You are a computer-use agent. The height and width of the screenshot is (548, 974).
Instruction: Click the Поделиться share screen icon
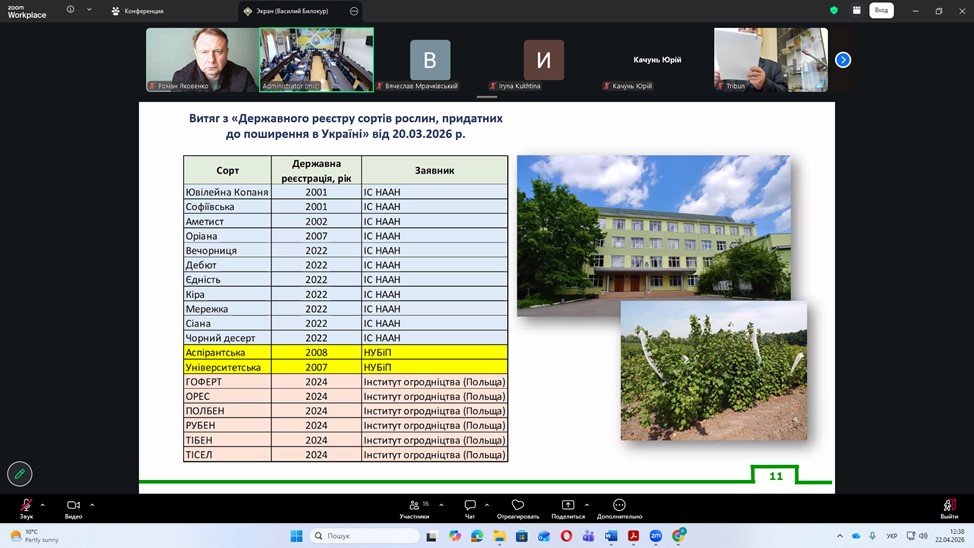[x=568, y=506]
